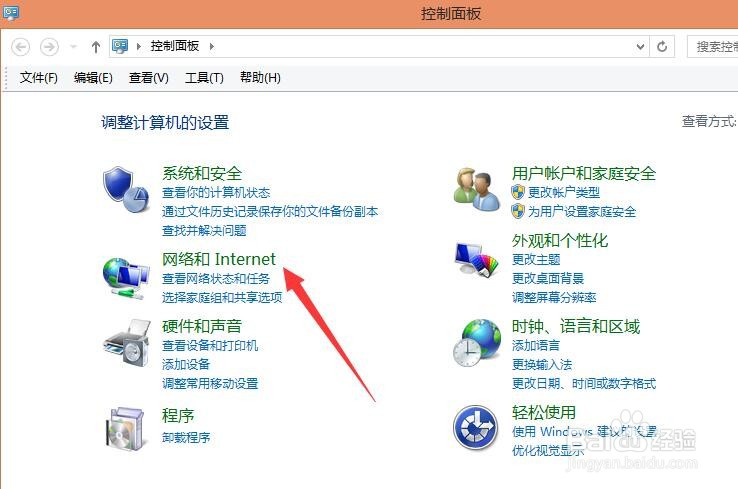Click the Ease of Access circular icon
The image size is (738, 489).
coord(475,427)
